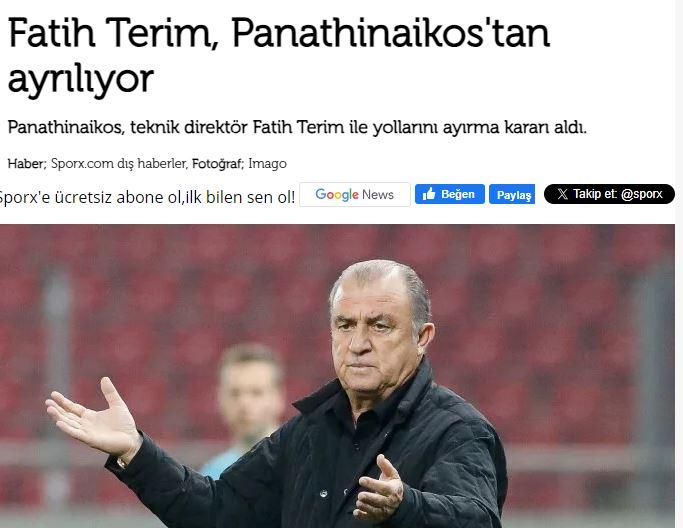The width and height of the screenshot is (683, 528).
Task: Click the "Fotoğraf;" label
Action: click(218, 164)
